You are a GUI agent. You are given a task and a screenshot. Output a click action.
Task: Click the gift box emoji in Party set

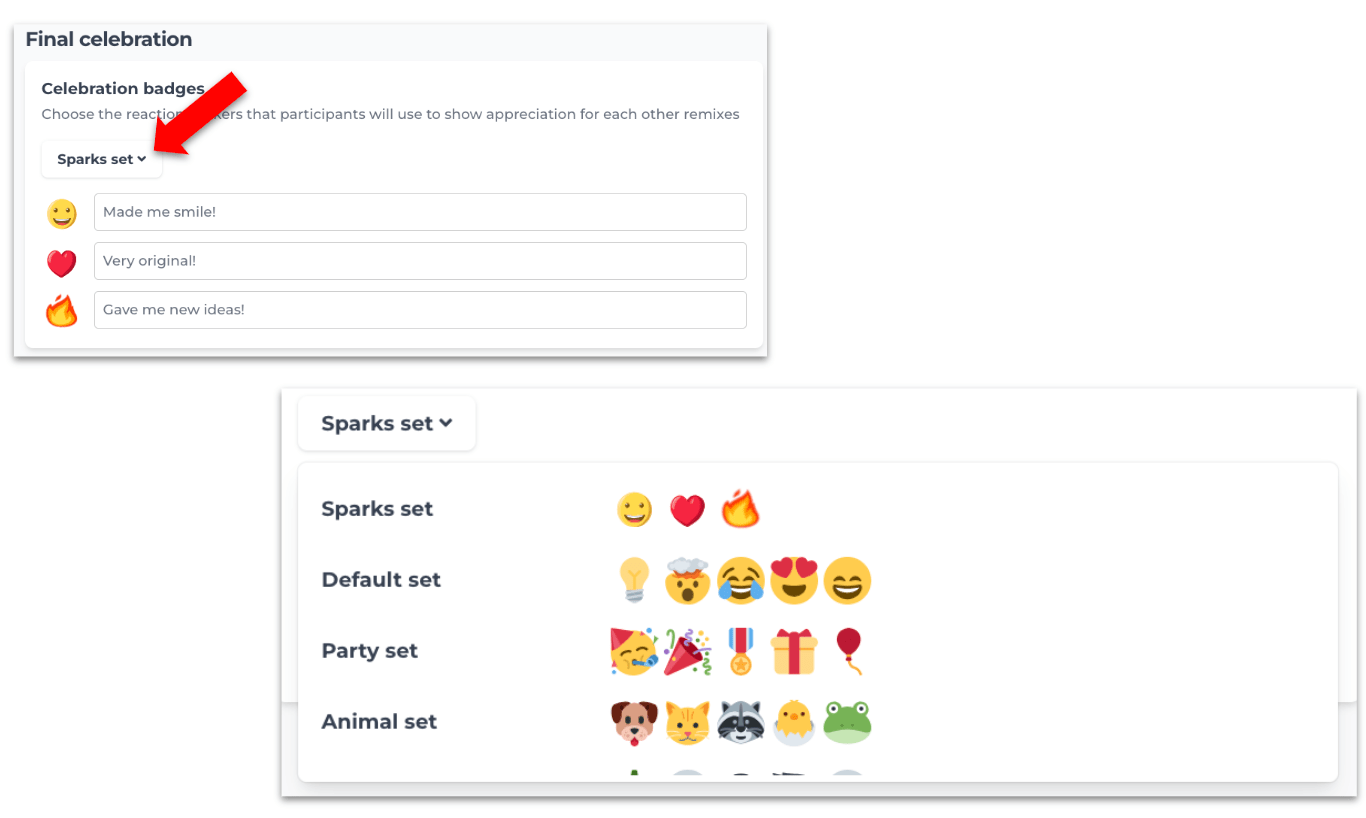794,651
